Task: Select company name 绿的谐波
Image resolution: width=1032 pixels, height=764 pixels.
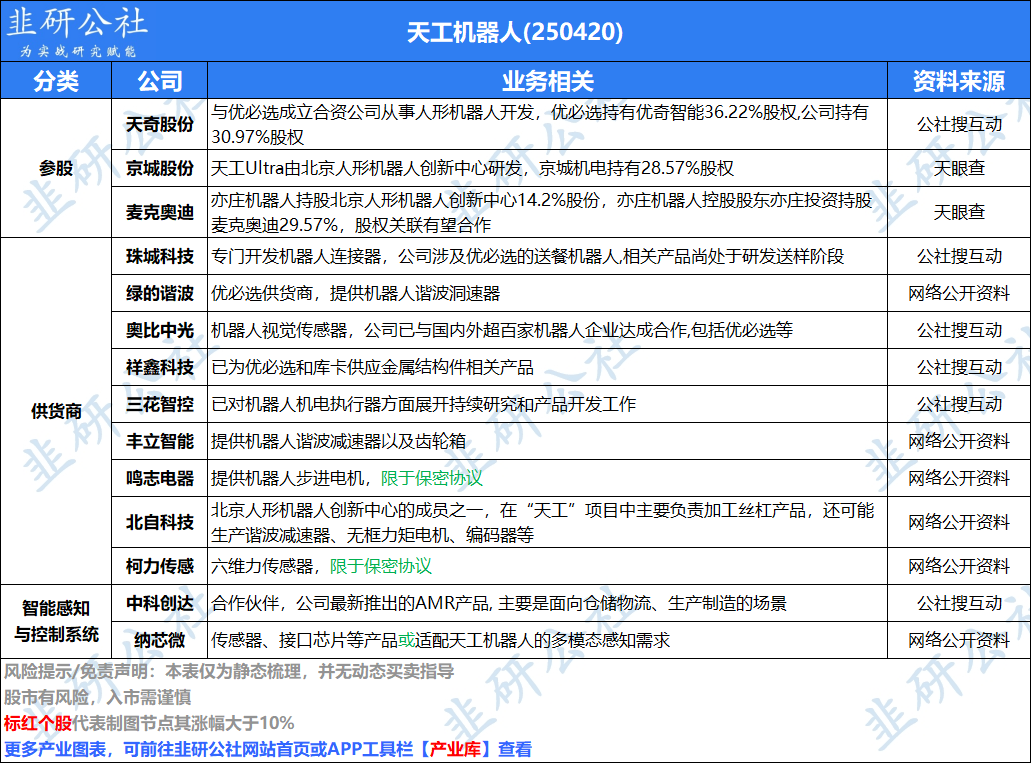Action: click(159, 293)
